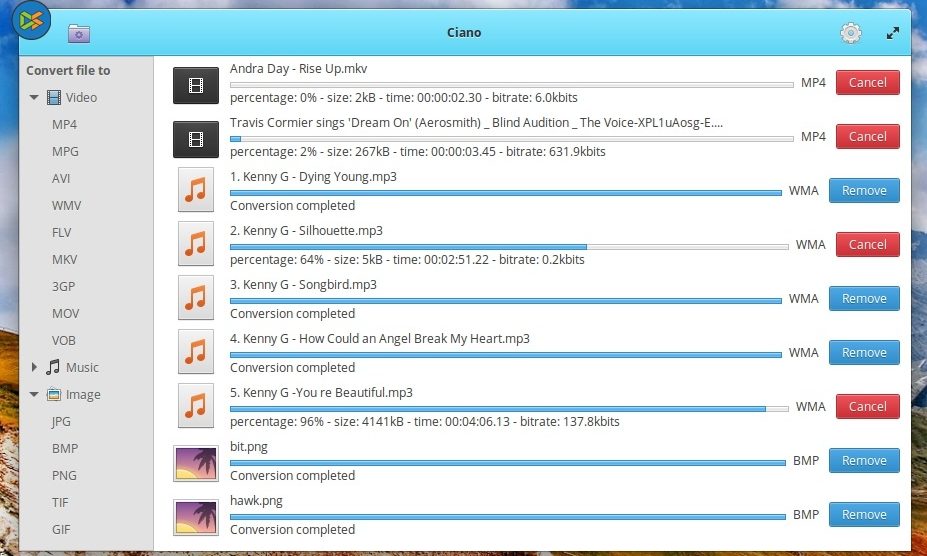Remove bit.png from the list
The image size is (927, 556).
point(864,461)
